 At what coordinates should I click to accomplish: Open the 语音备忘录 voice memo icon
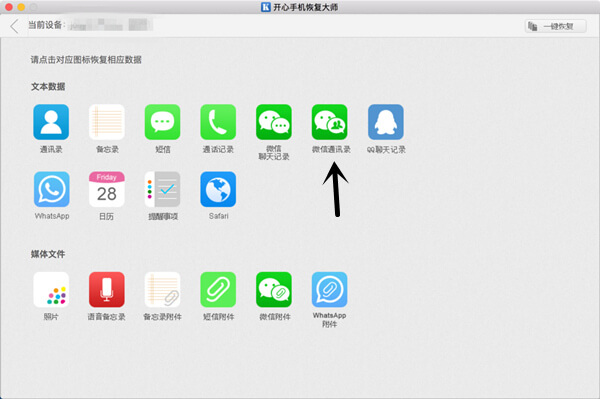point(107,290)
